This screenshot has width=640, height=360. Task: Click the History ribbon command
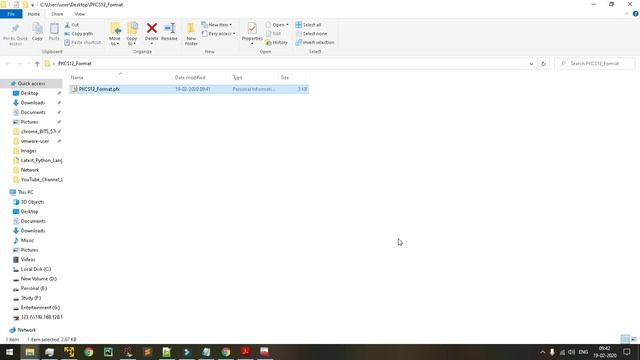(276, 42)
